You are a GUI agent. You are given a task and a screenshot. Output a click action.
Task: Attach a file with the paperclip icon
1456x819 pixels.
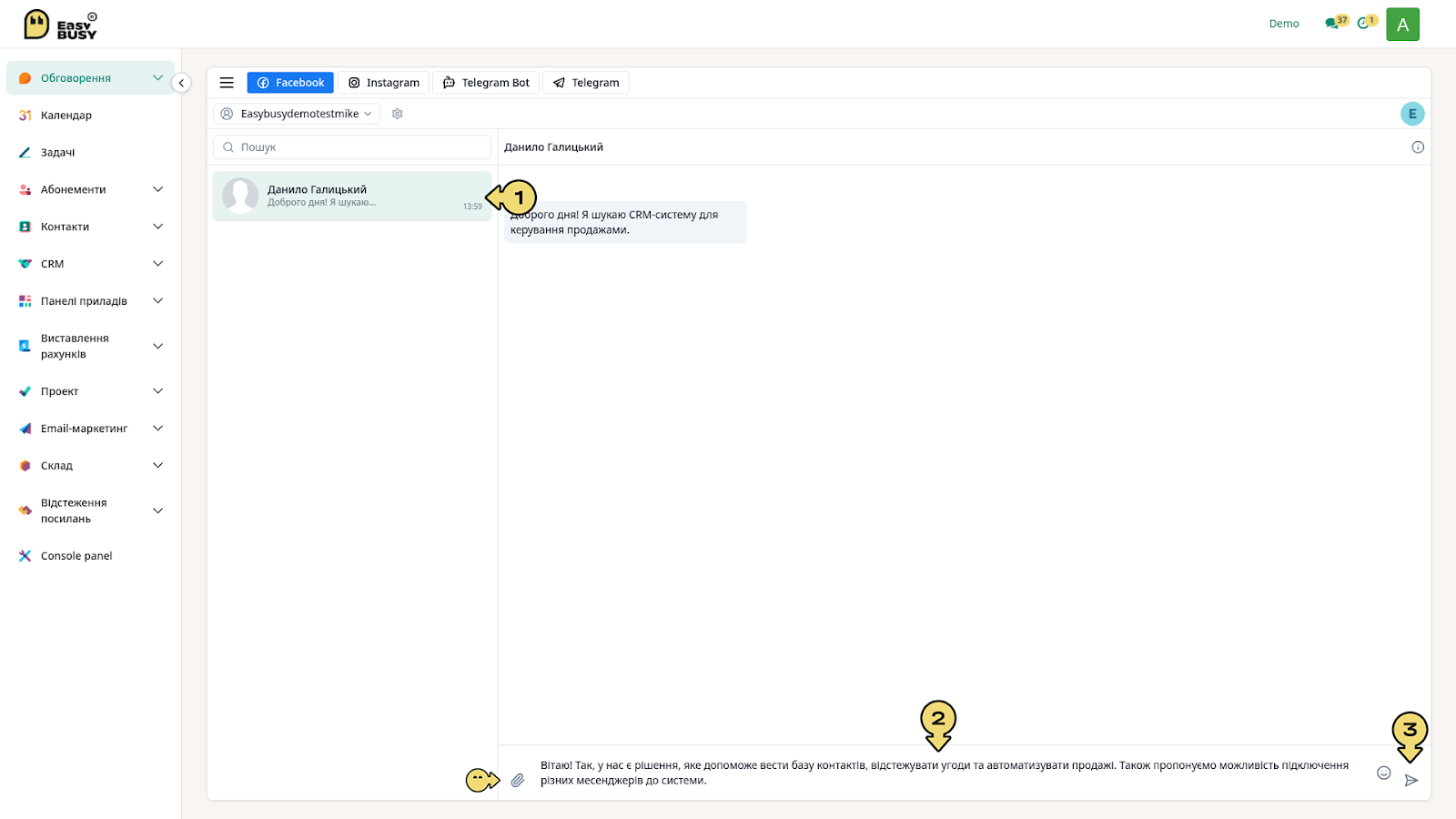tap(518, 781)
